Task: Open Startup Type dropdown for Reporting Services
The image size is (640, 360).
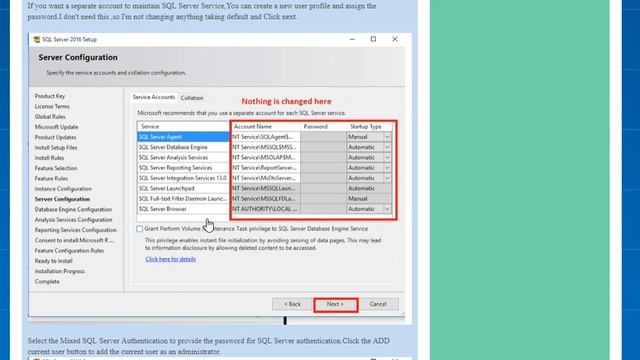Action: point(387,168)
